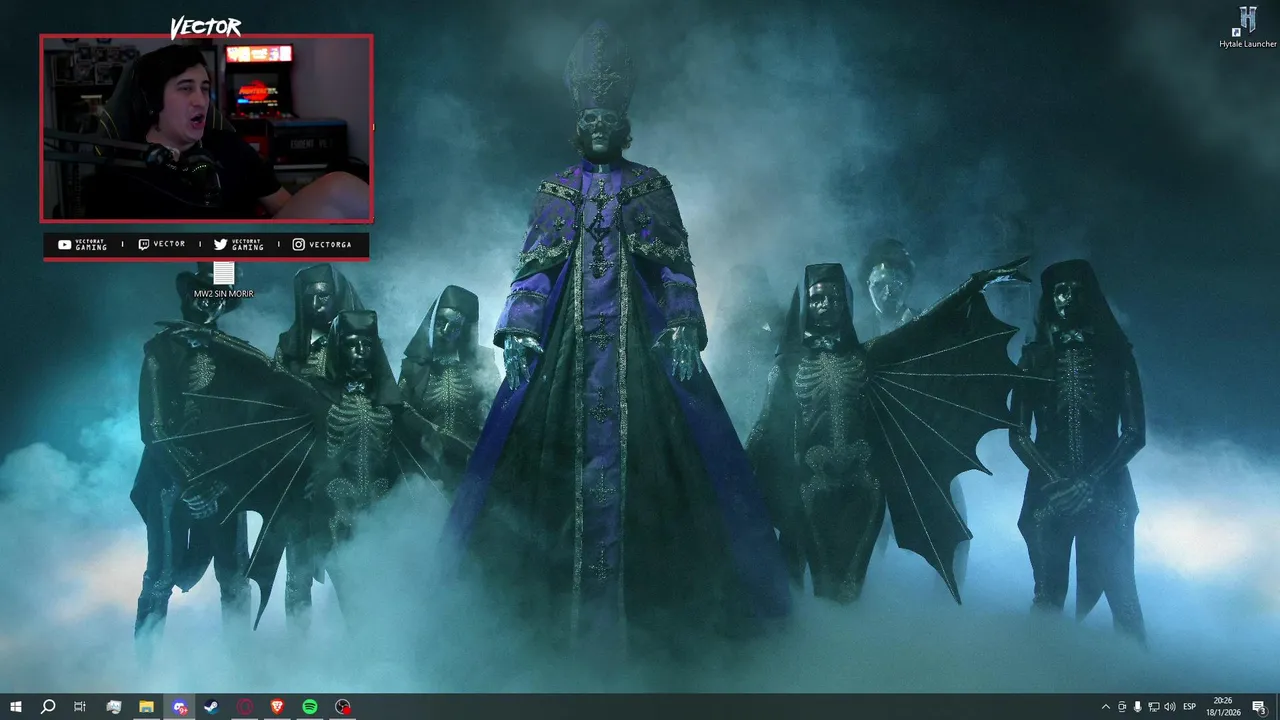Open Spotify from the taskbar
The image size is (1280, 720).
(x=310, y=707)
